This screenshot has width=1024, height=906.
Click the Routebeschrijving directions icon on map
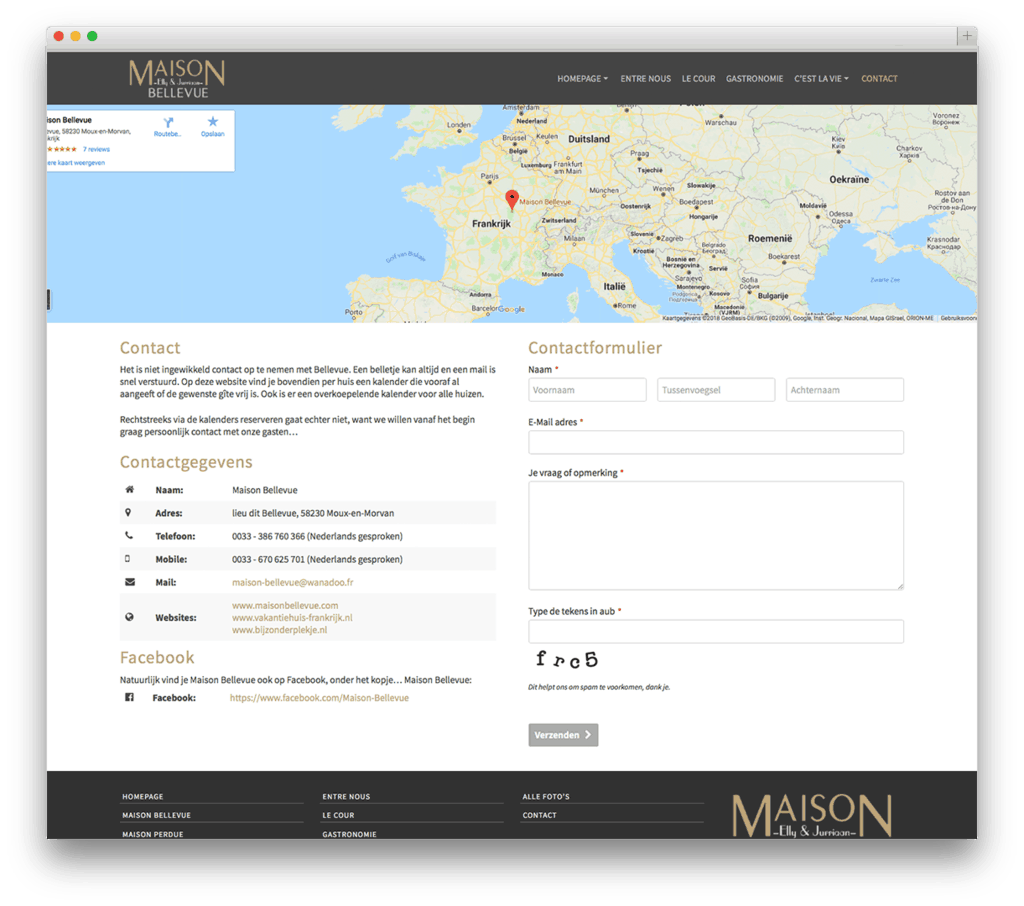[167, 122]
